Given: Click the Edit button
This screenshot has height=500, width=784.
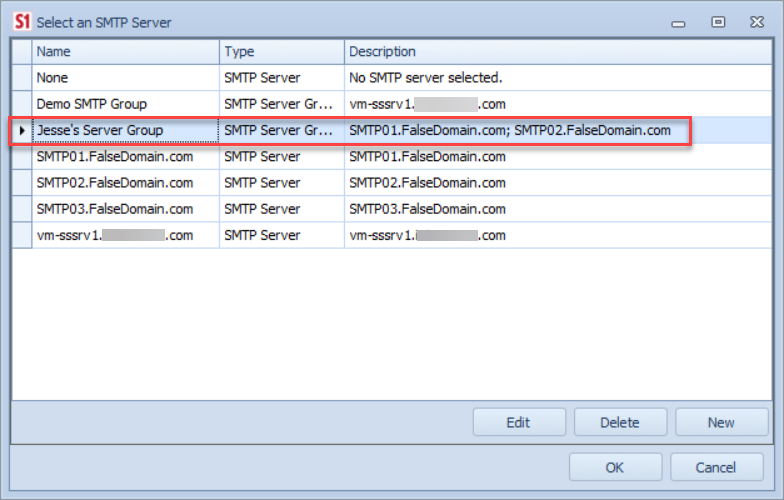Looking at the screenshot, I should coord(519,422).
